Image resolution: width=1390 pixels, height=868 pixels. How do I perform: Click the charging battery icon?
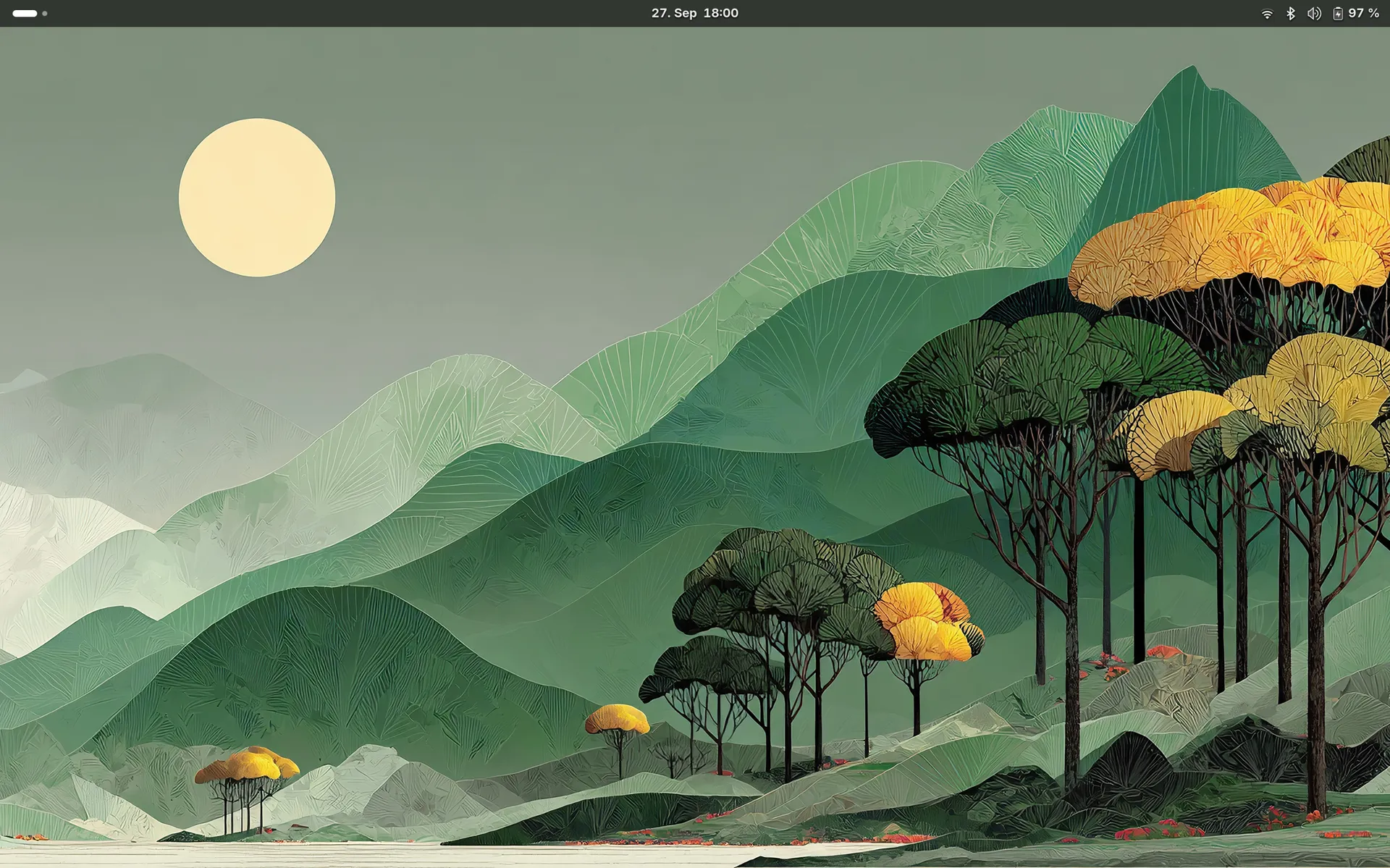tap(1338, 13)
